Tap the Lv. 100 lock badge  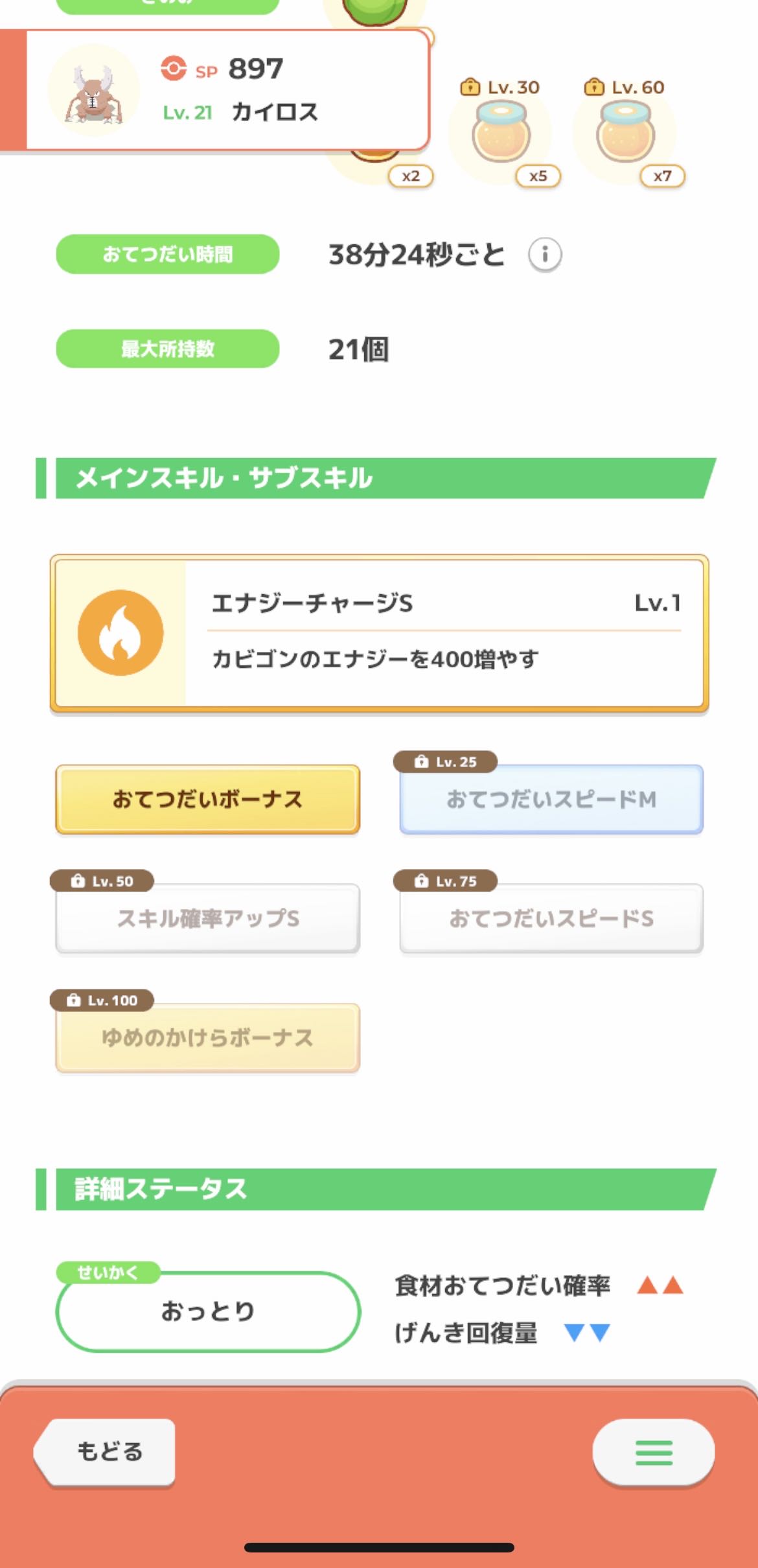coord(102,1000)
